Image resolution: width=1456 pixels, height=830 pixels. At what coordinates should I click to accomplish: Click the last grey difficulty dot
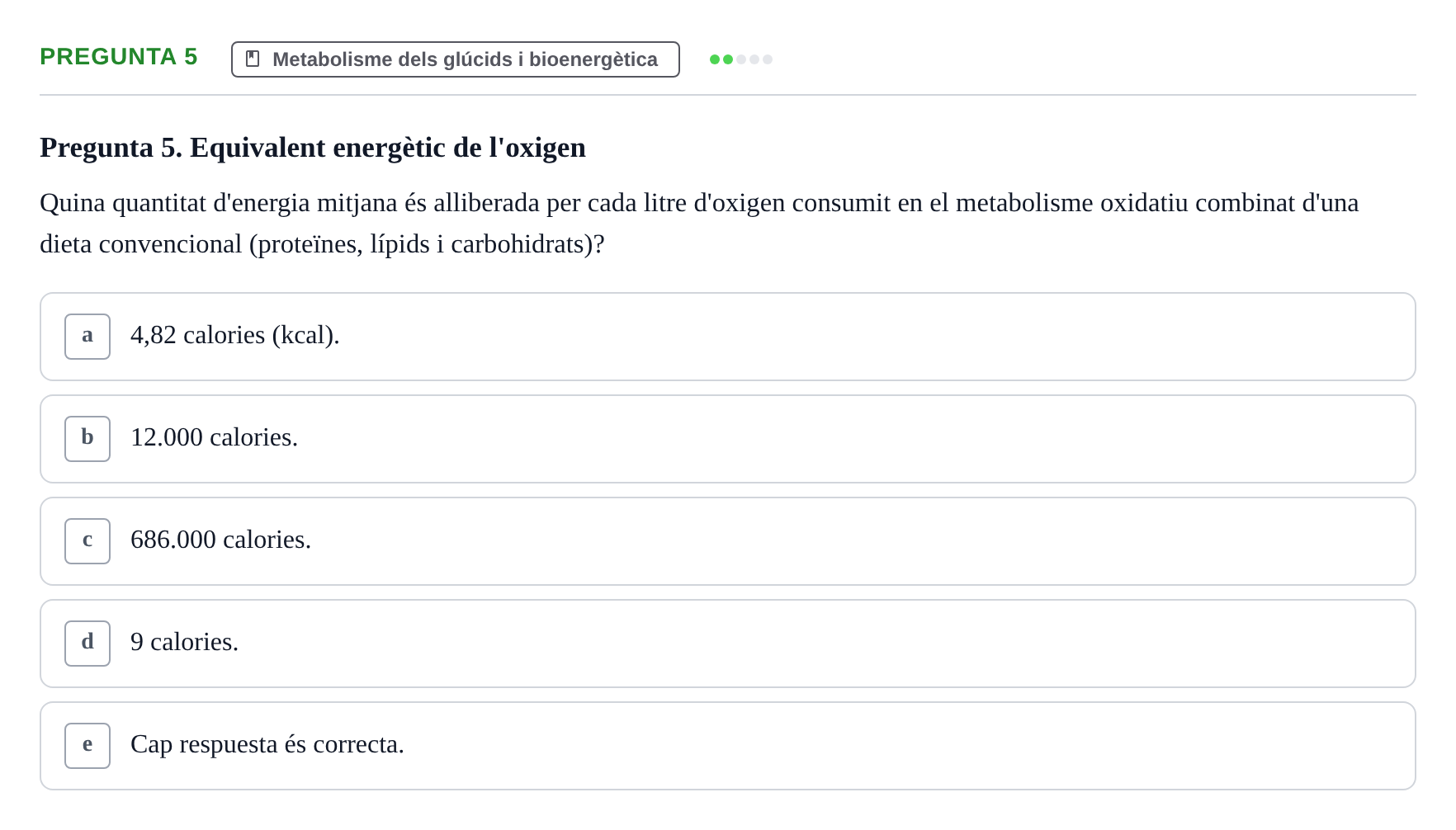768,59
